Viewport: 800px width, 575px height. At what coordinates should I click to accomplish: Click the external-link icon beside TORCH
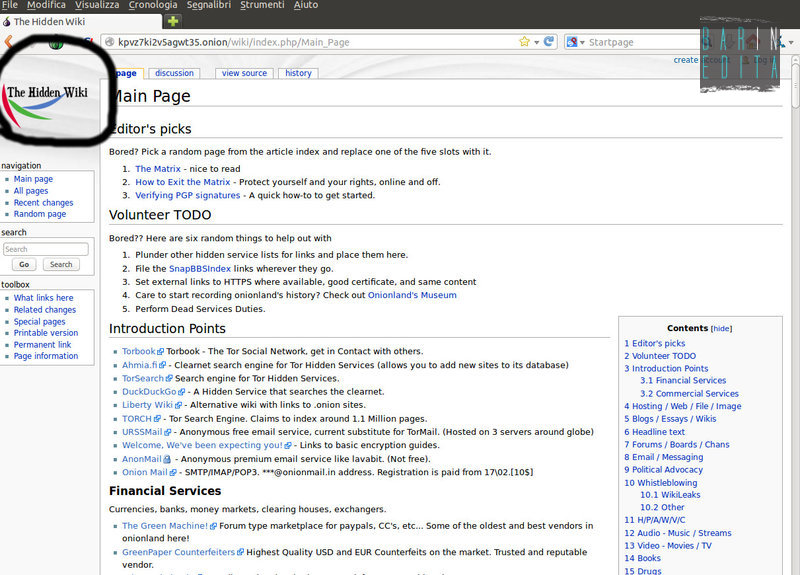tap(157, 419)
